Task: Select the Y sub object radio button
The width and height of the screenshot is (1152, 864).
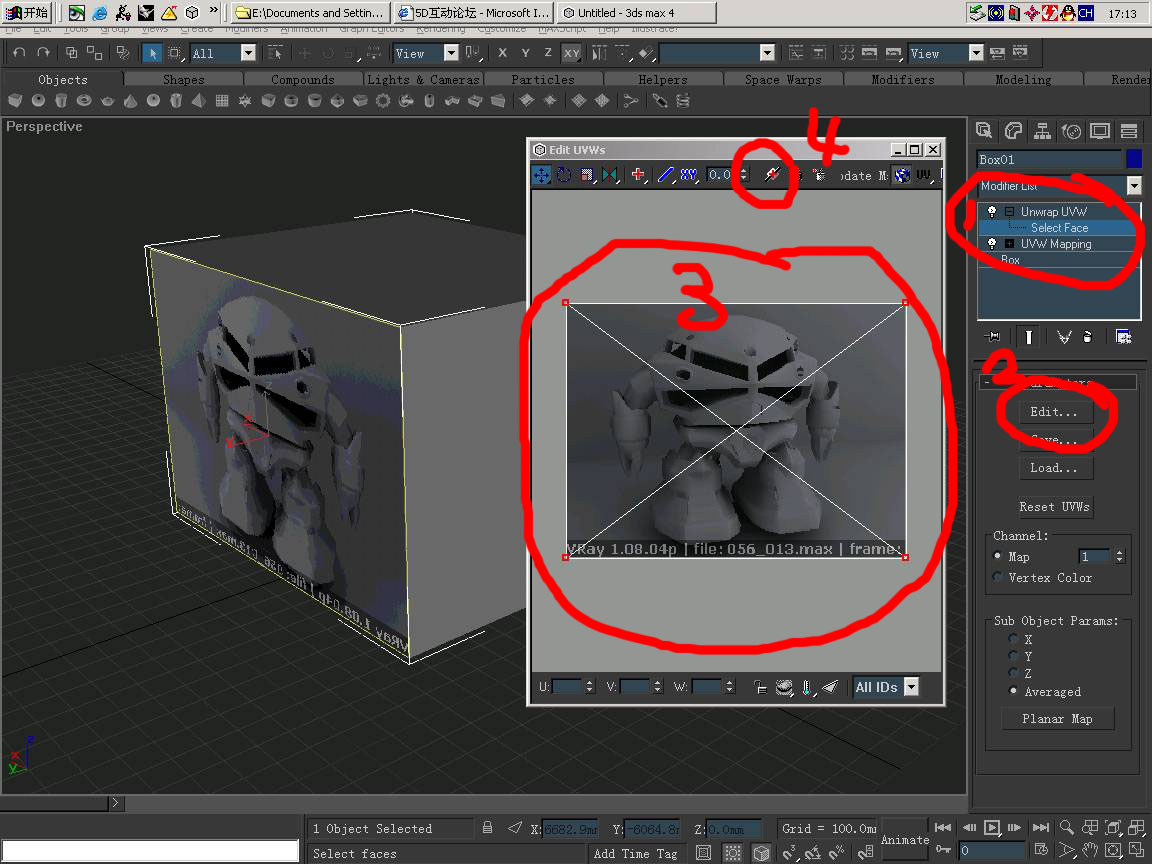Action: [1014, 655]
